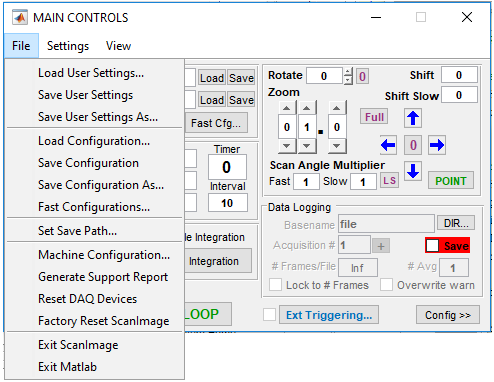Viewport: 494px width, 382px height.
Task: Open the Ext Triggering... dialog
Action: 329,315
